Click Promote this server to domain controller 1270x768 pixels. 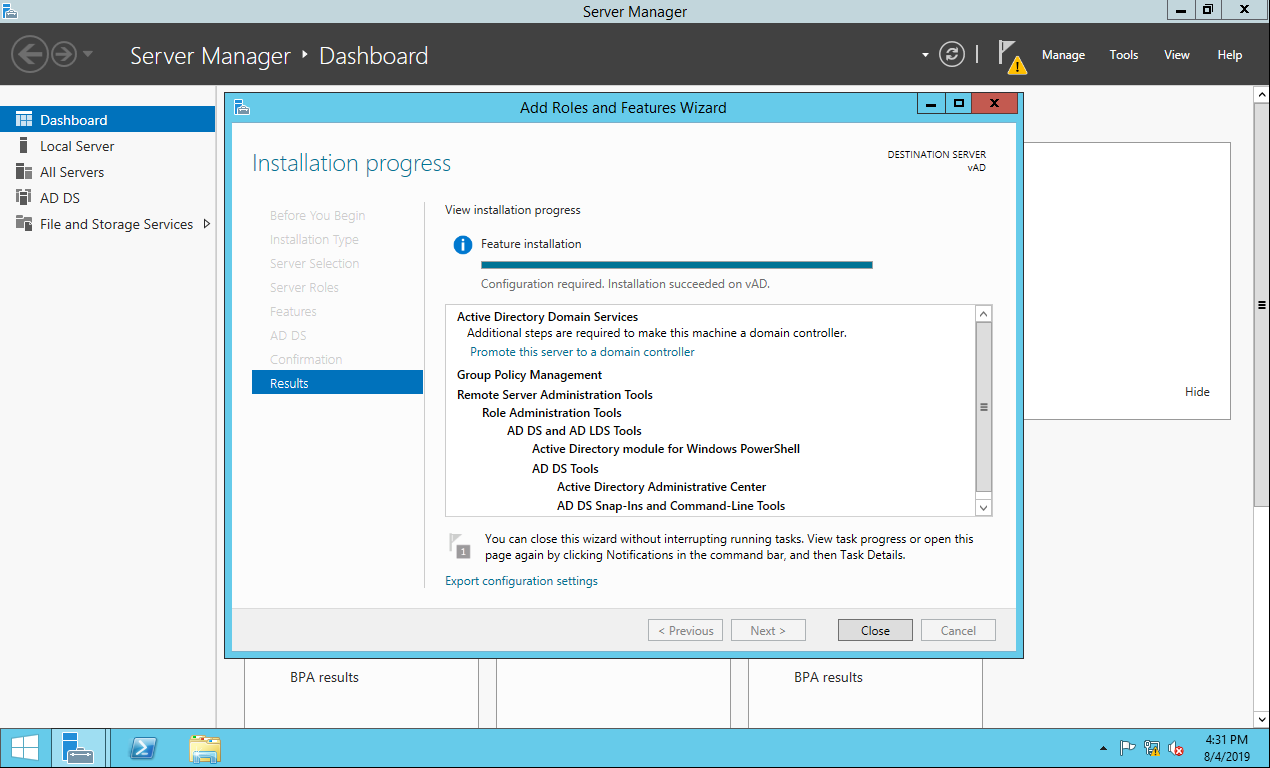tap(582, 352)
